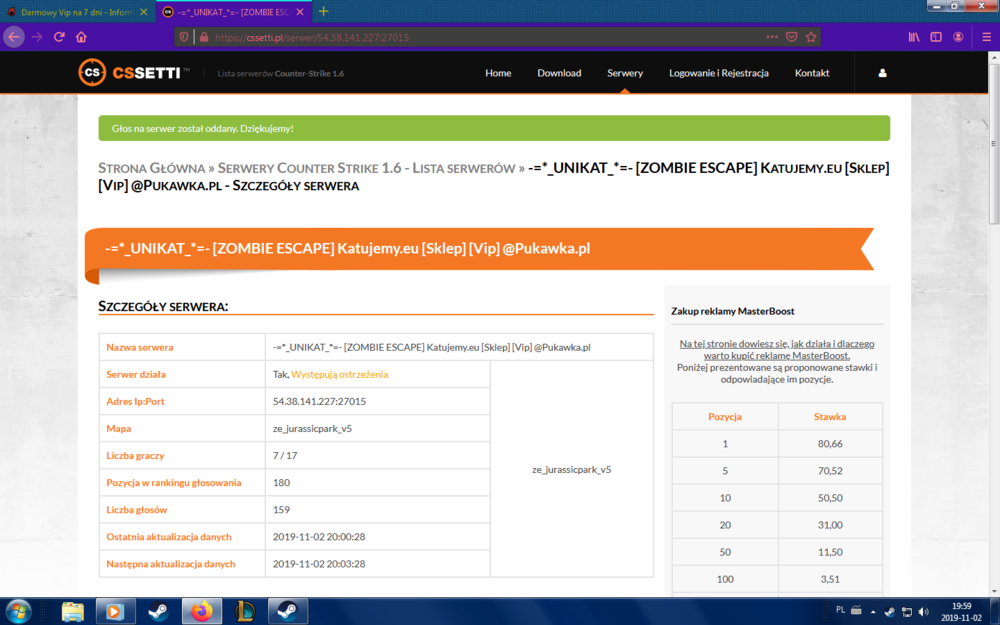
Task: Click the orange server name banner title
Action: click(x=348, y=248)
